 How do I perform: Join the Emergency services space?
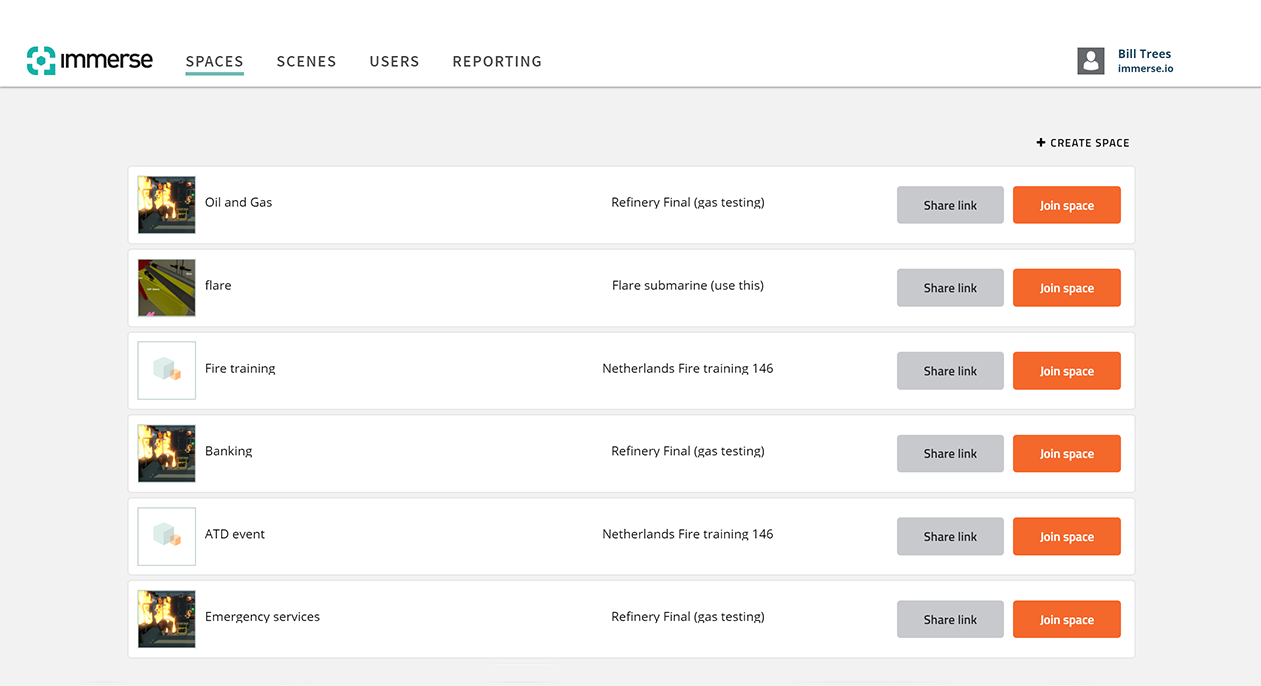tap(1067, 620)
